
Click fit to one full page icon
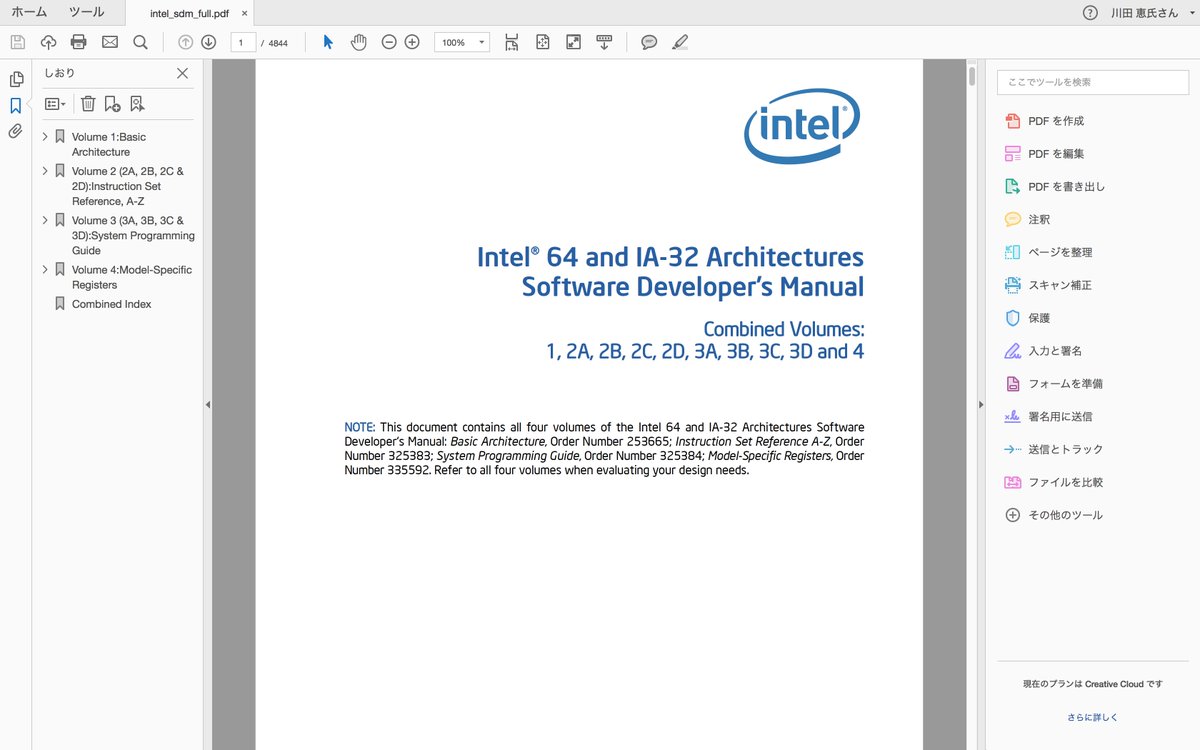pyautogui.click(x=543, y=42)
